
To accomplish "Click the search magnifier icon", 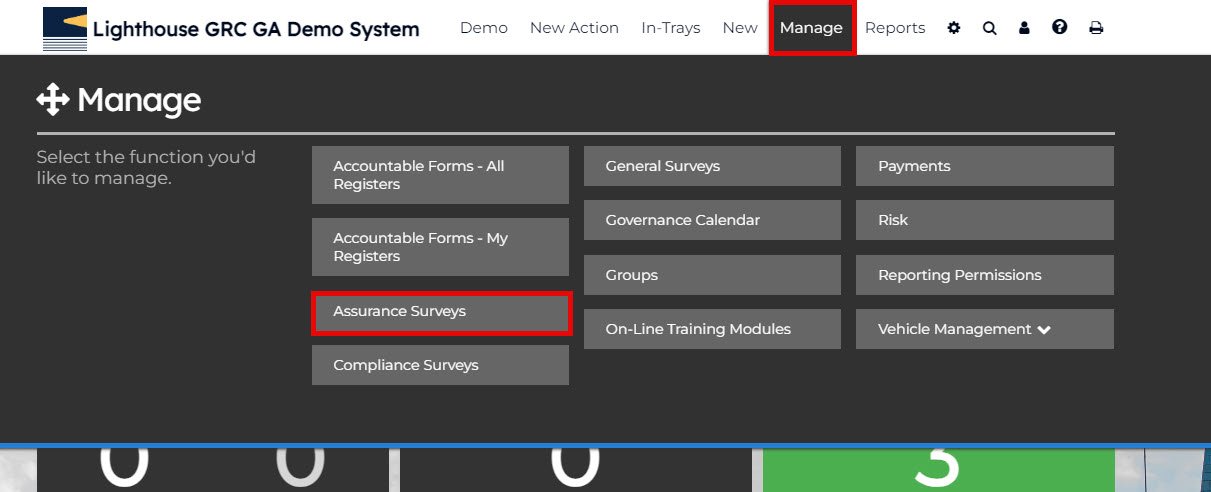I will (x=989, y=28).
